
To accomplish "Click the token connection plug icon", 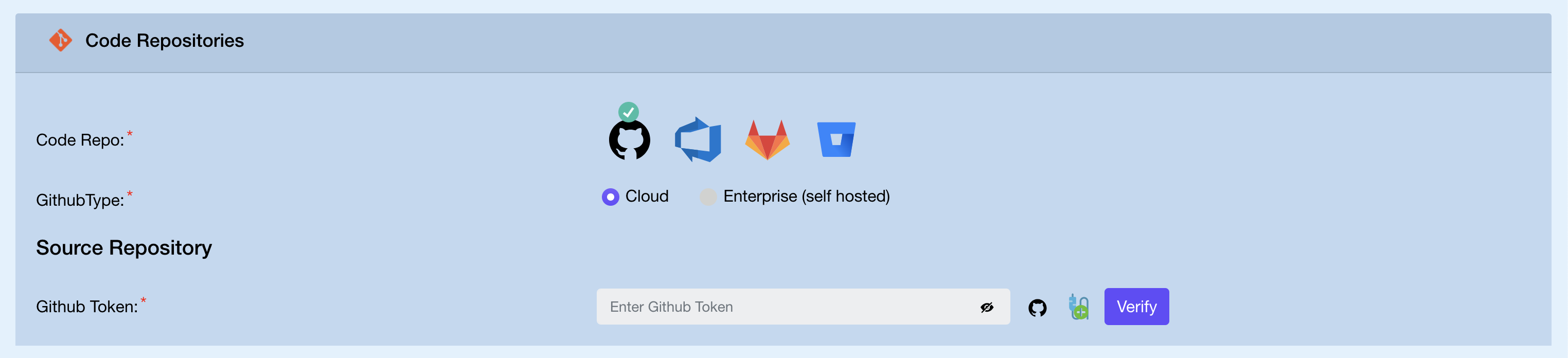I will (1078, 307).
